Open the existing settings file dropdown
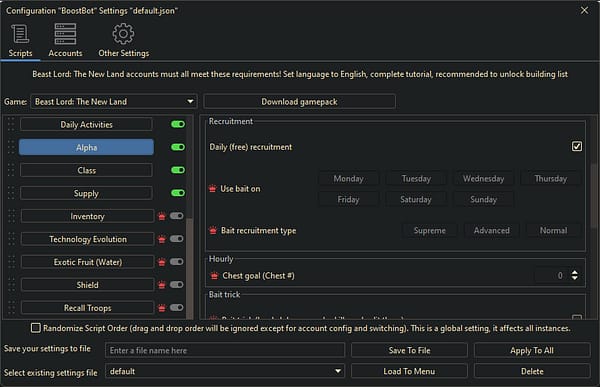600x387 pixels. (x=225, y=371)
